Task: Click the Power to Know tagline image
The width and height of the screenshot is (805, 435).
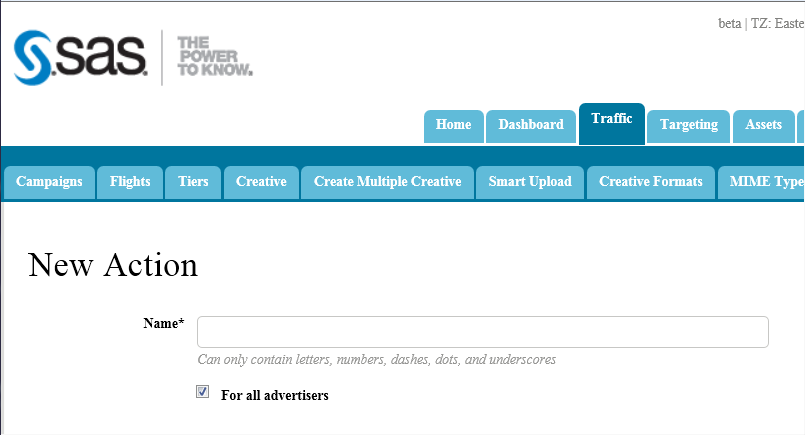Action: point(214,57)
